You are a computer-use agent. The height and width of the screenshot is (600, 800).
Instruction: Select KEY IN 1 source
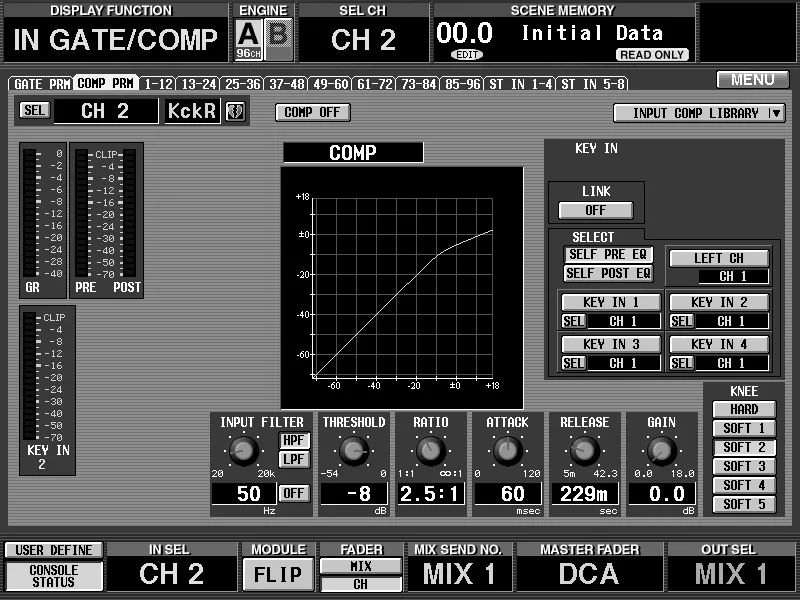(x=611, y=302)
